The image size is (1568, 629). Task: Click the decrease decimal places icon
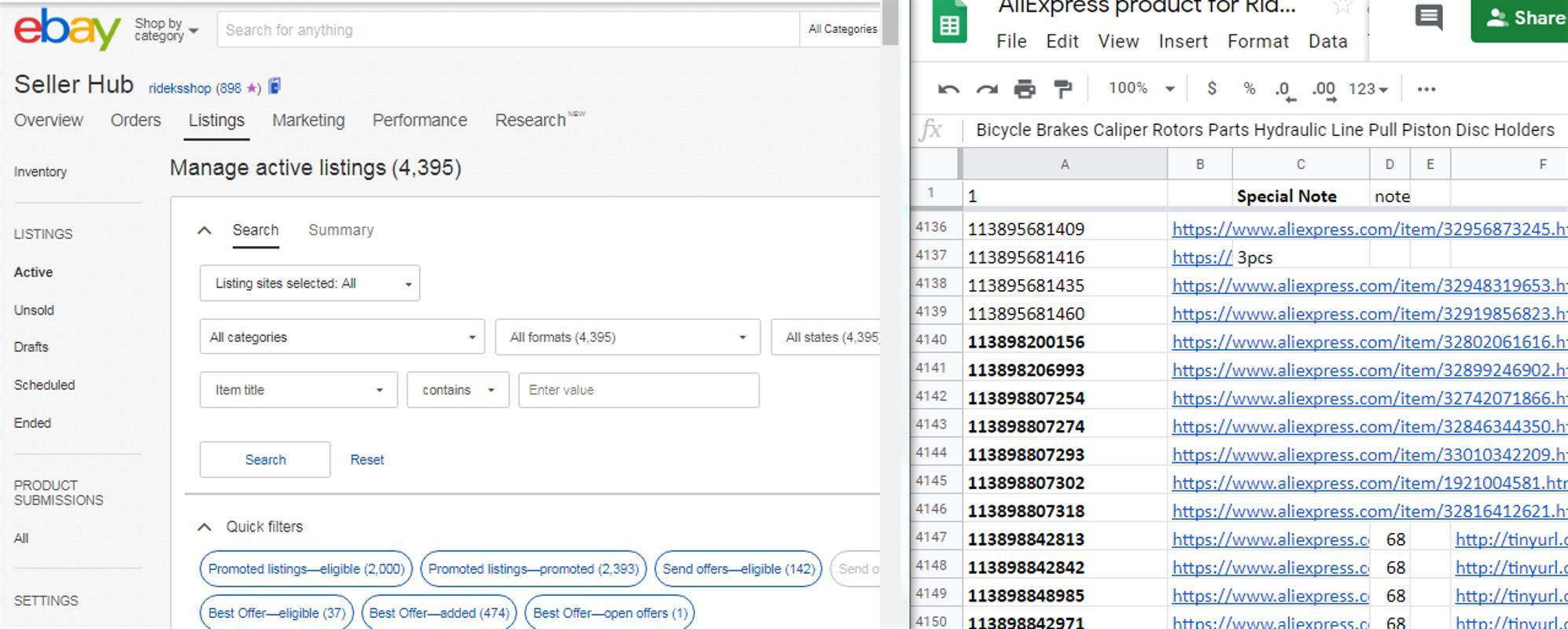tap(1283, 90)
